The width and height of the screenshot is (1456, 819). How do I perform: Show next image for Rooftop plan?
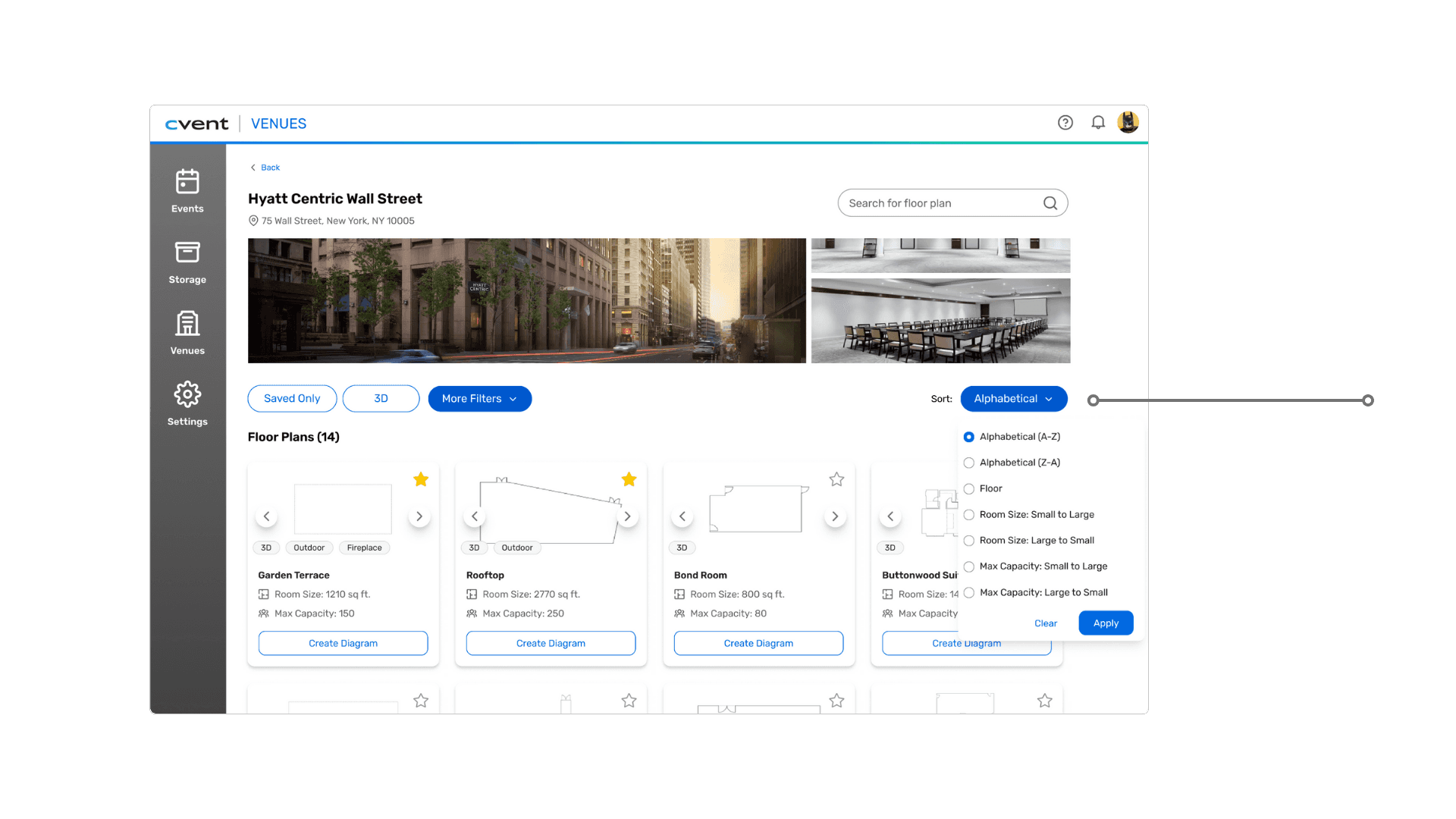click(627, 516)
